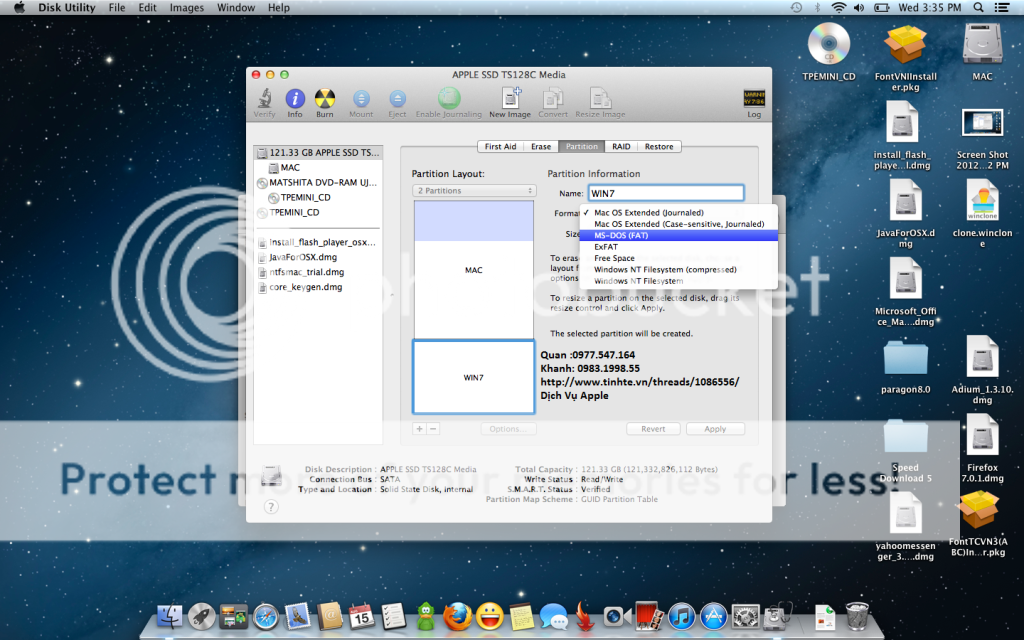Open the 2 Partitions layout dropdown
The height and width of the screenshot is (640, 1024).
[475, 190]
